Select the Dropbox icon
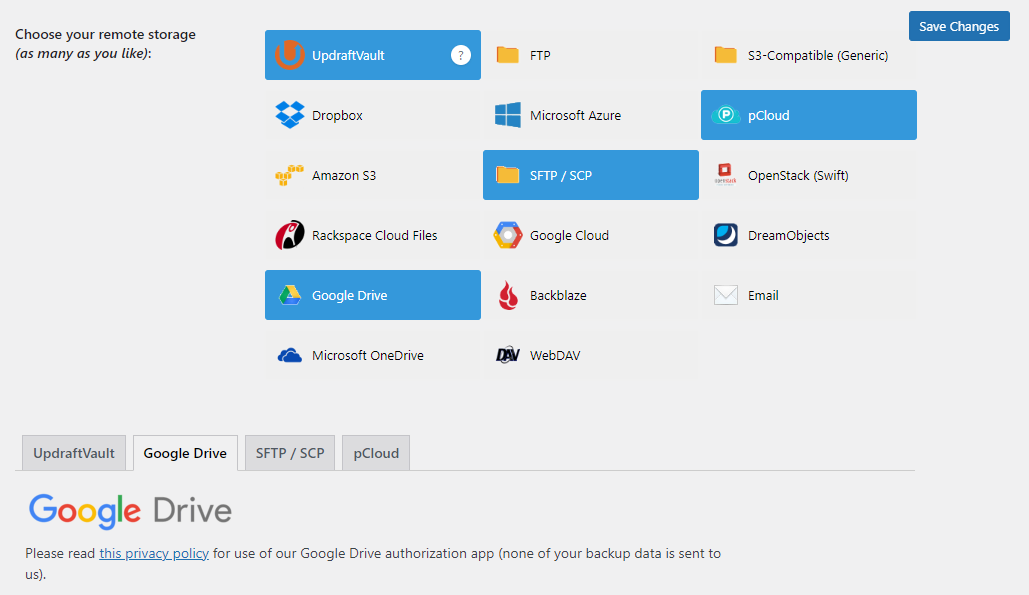Image resolution: width=1029 pixels, height=595 pixels. point(289,115)
